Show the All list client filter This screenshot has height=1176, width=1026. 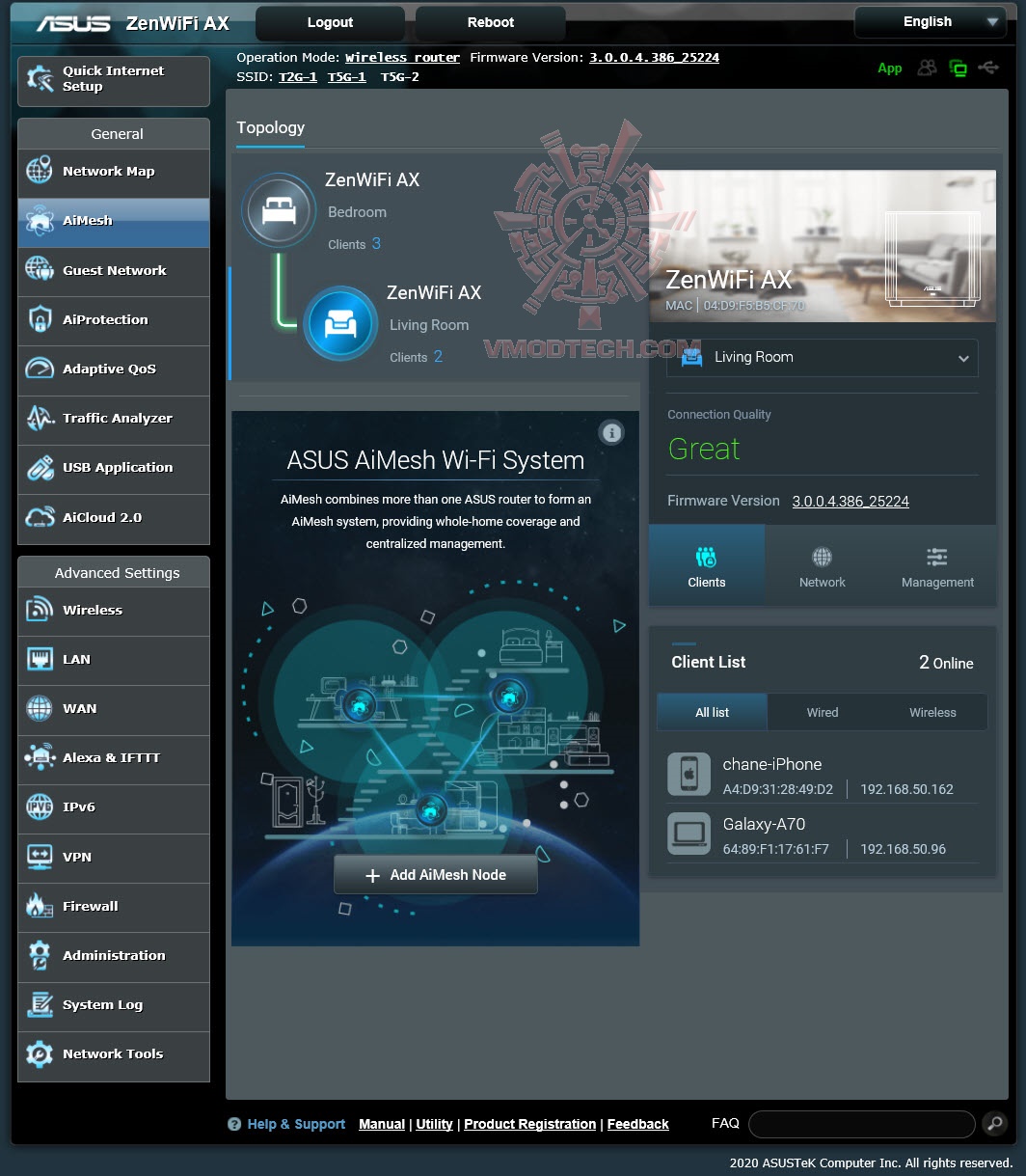click(x=713, y=712)
